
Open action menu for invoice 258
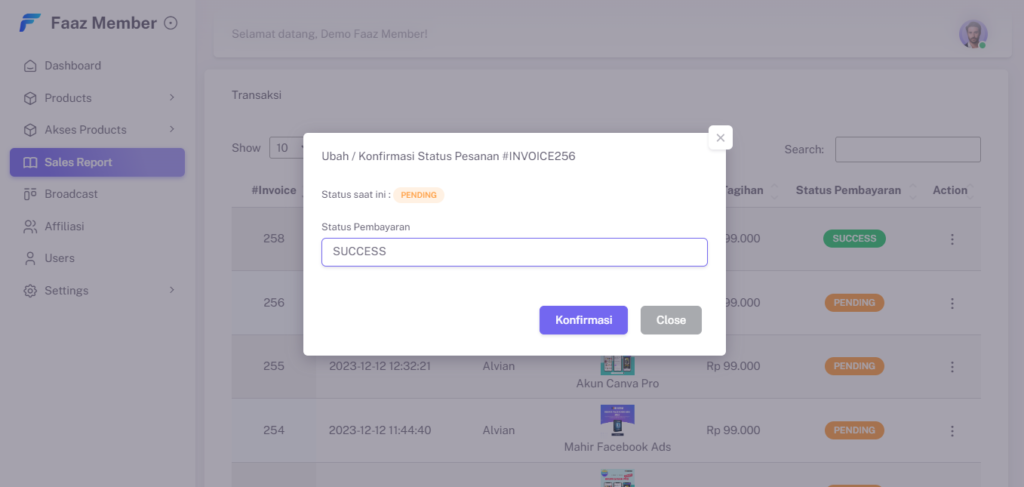pyautogui.click(x=952, y=239)
